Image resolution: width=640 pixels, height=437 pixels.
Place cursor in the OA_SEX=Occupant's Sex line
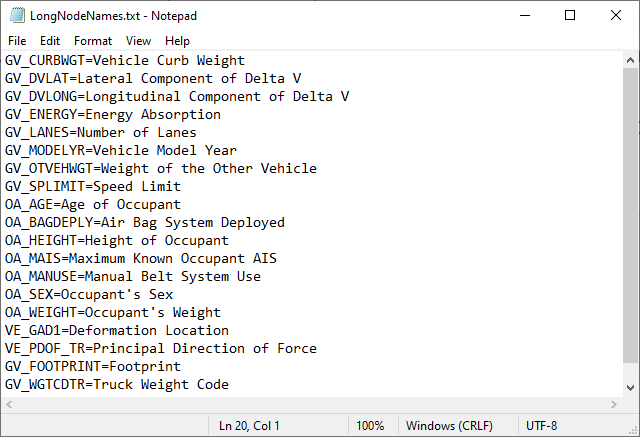point(89,294)
